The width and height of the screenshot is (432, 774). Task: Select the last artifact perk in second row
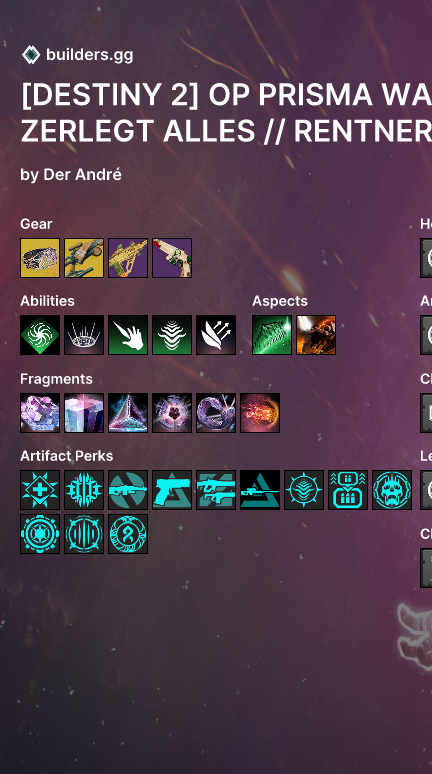point(128,534)
